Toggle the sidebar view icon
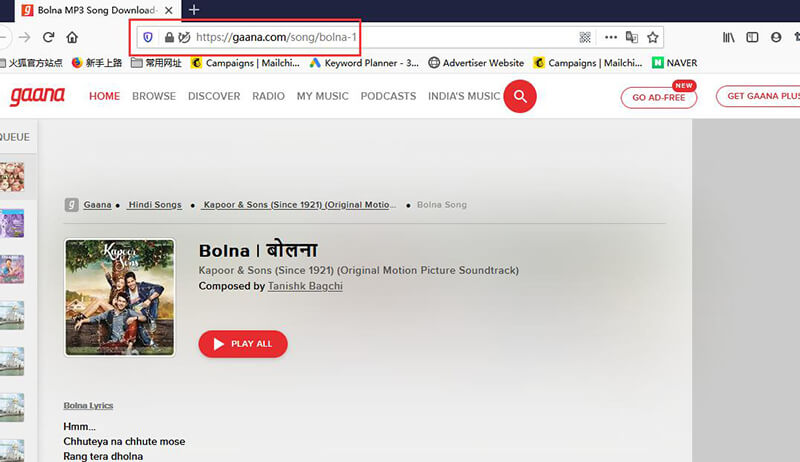 (x=752, y=37)
